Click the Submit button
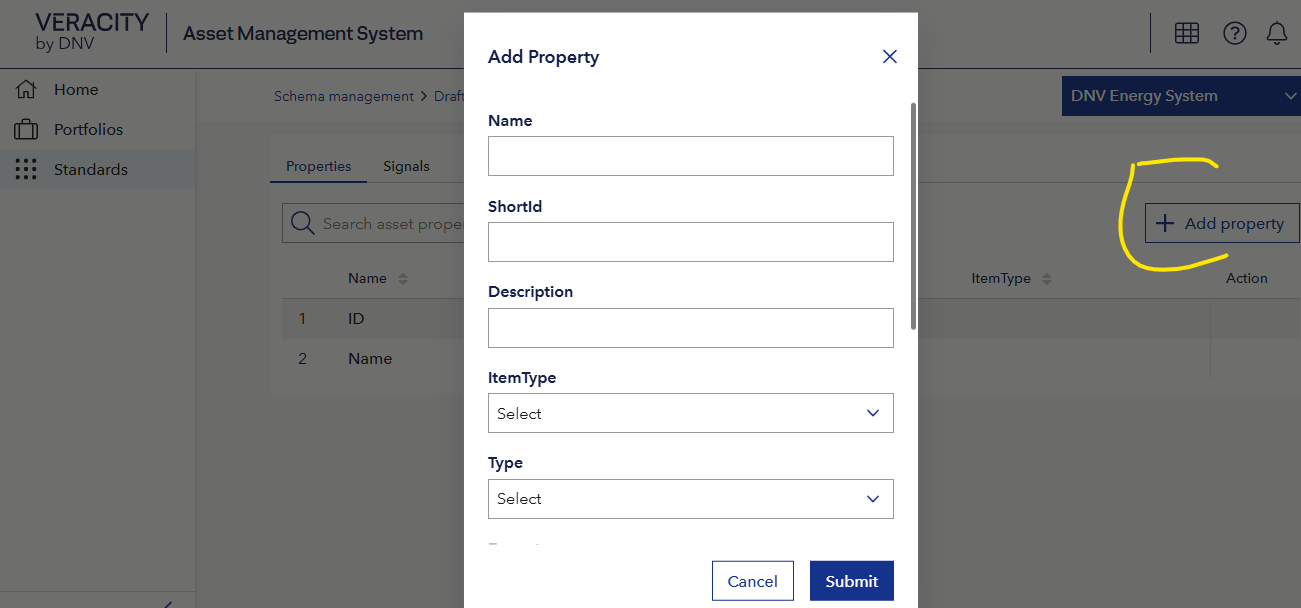 [851, 581]
